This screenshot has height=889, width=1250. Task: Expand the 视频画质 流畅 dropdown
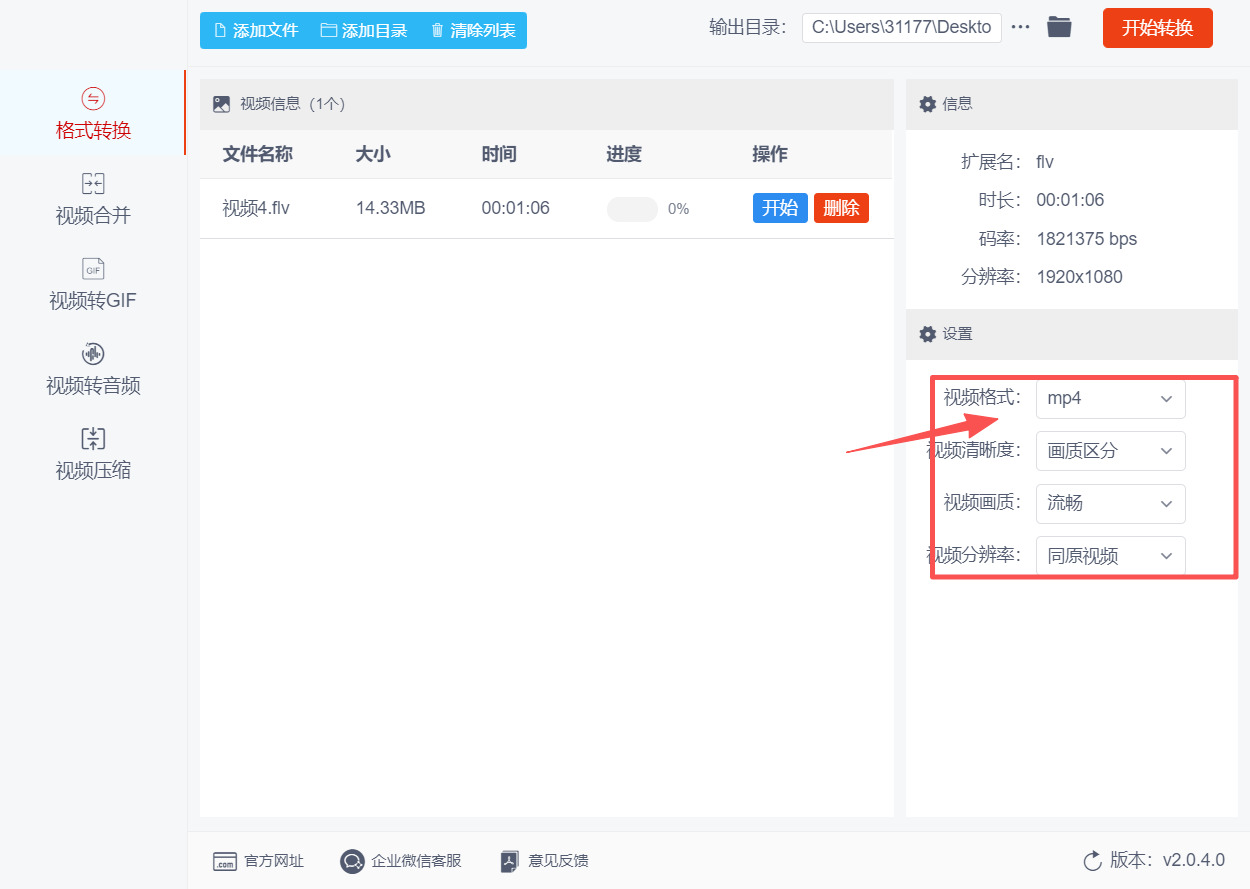click(1110, 504)
